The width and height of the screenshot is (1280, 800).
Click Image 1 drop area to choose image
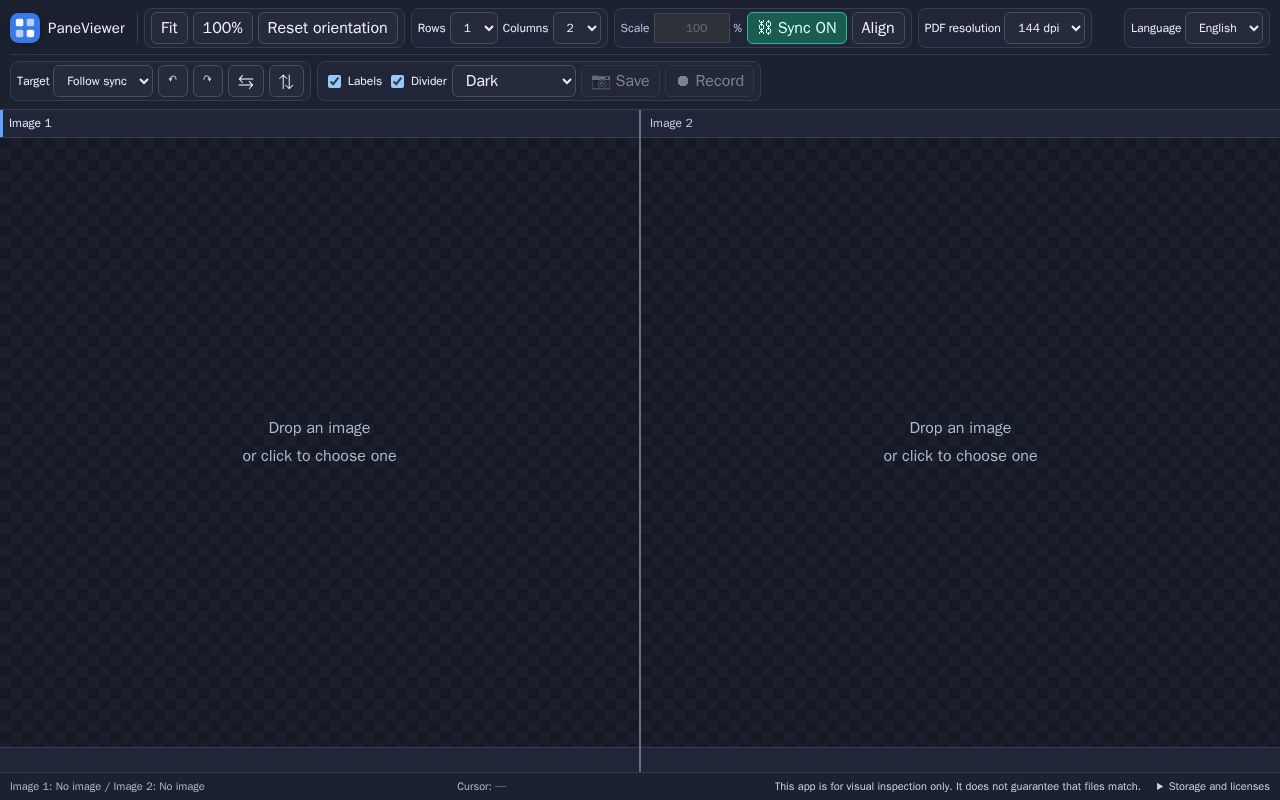click(319, 442)
